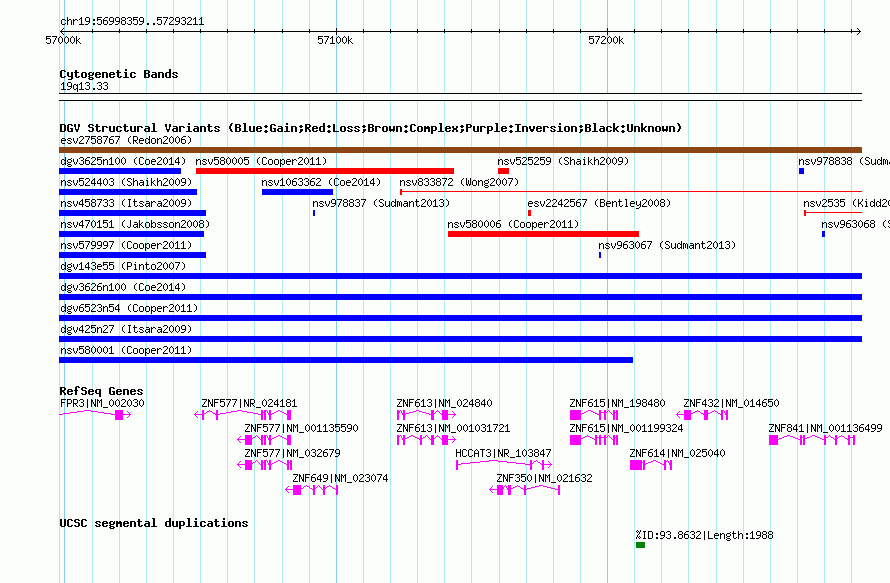Screen dimensions: 890x583
Task: Open the ZNF432|NM_014650 gene glyph
Action: pyautogui.click(x=702, y=415)
